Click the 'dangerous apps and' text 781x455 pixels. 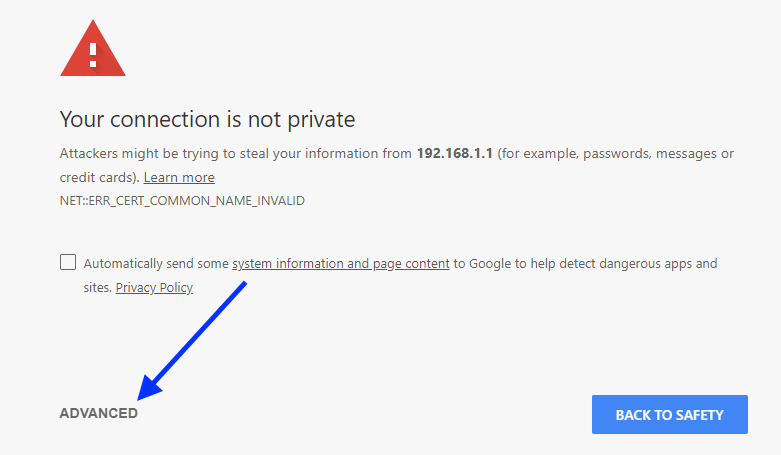pyautogui.click(x=668, y=264)
